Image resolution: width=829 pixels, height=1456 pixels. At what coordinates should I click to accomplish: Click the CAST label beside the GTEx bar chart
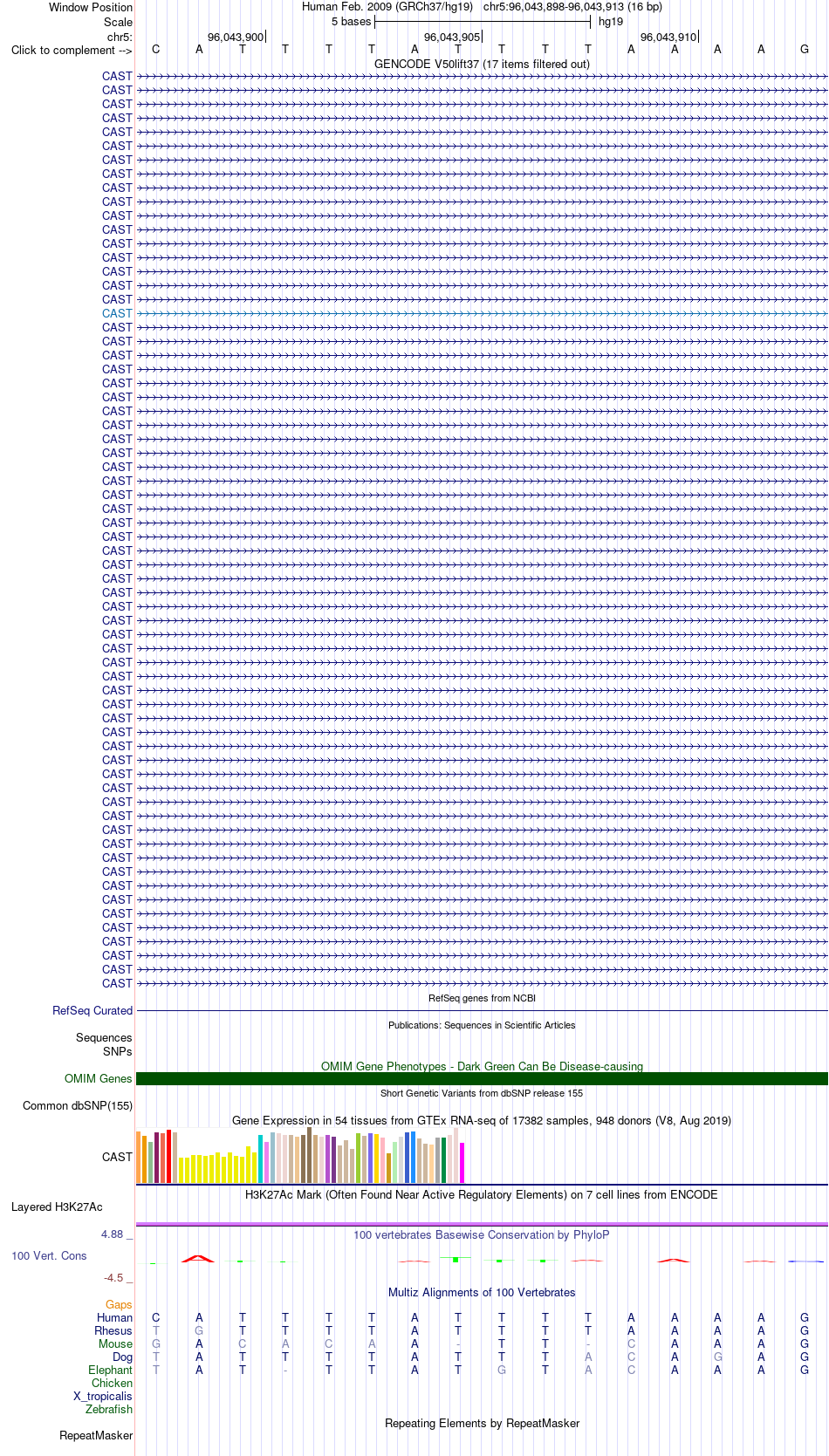[x=117, y=1157]
